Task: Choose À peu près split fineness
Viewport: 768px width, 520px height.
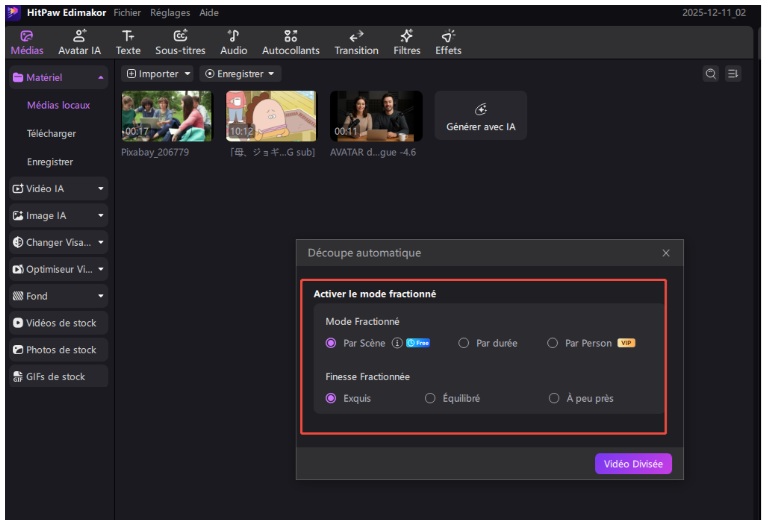Action: coord(554,398)
